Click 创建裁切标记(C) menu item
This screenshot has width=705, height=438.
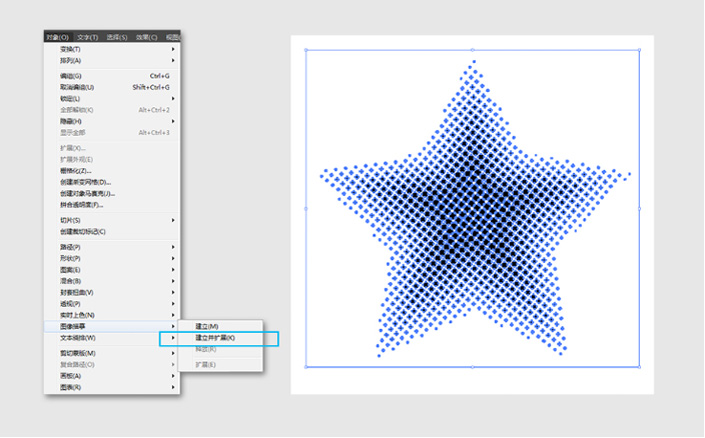coord(83,231)
